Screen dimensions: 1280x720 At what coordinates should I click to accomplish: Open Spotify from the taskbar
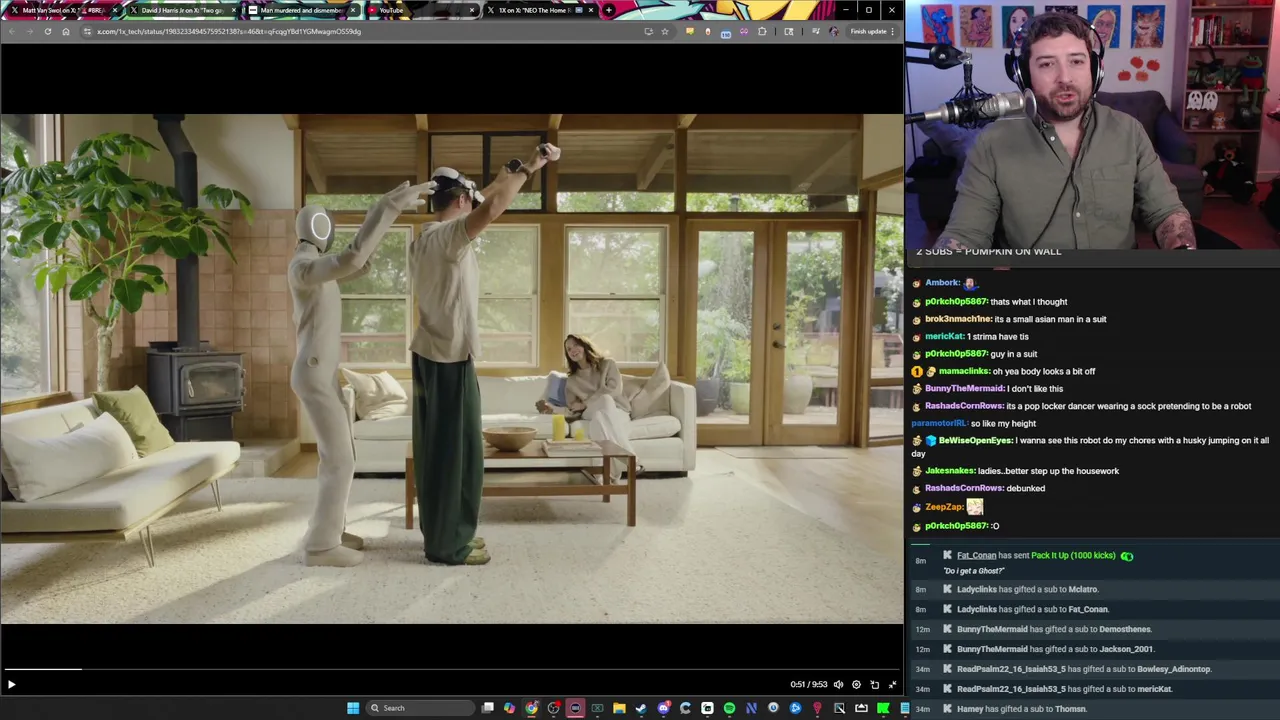tap(729, 708)
